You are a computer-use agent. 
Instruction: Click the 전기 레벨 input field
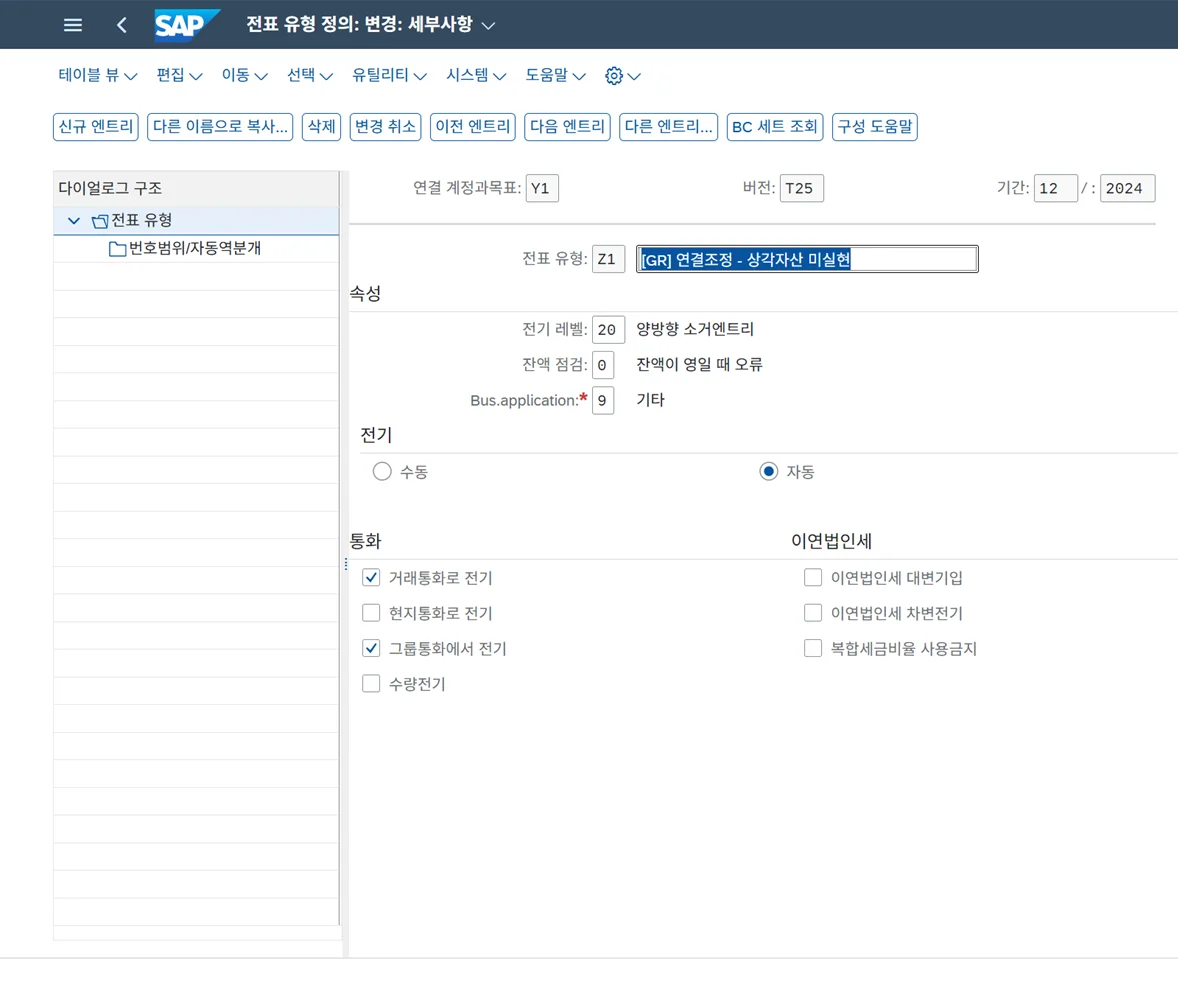[608, 329]
